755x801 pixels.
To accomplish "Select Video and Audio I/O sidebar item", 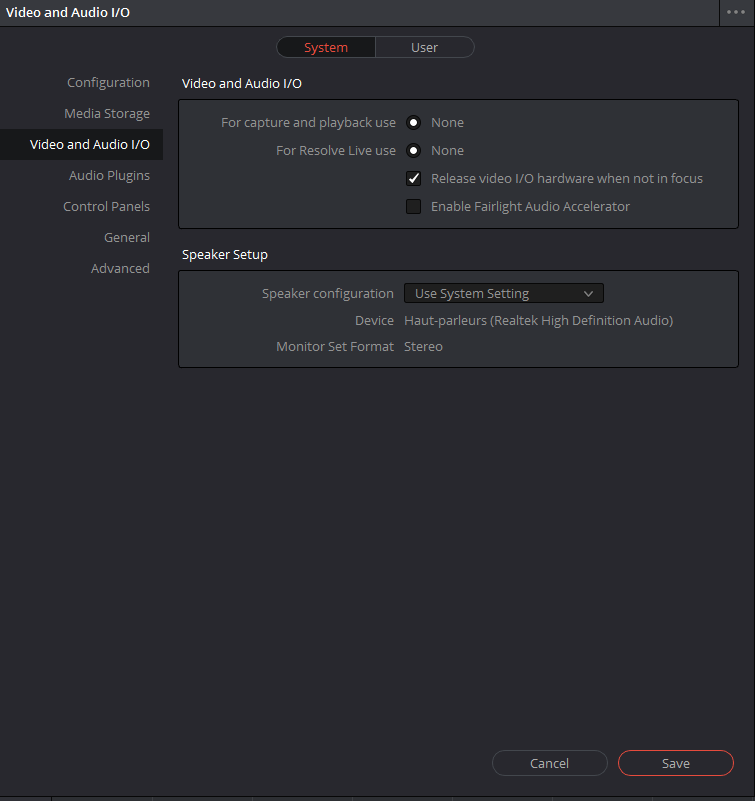I will coord(82,145).
